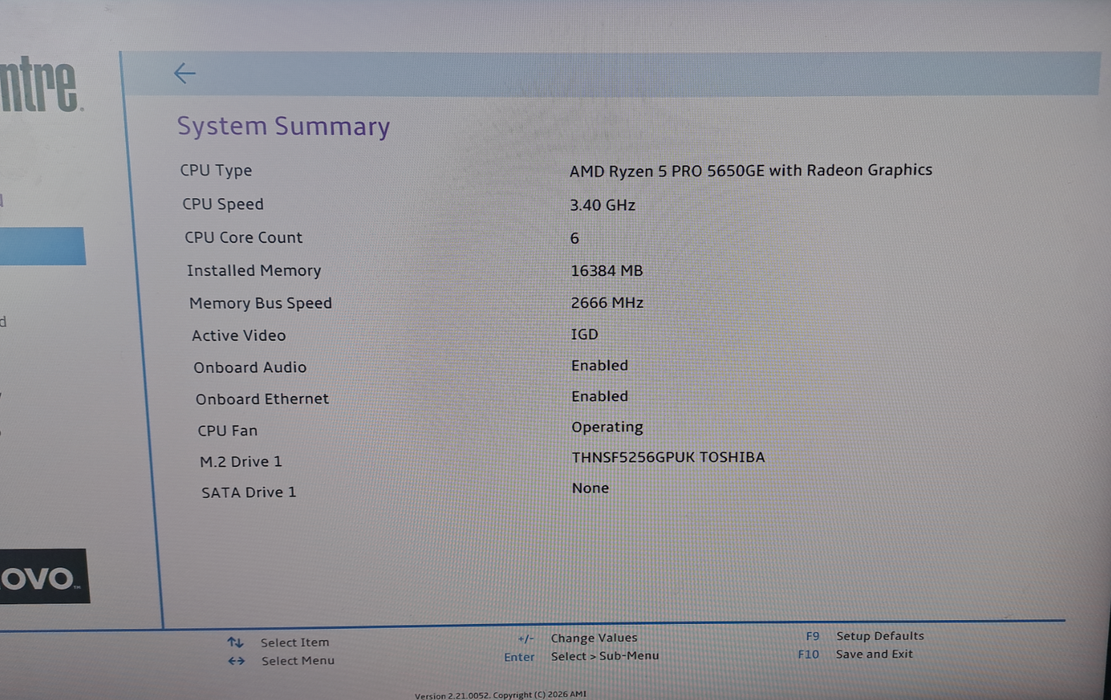Select the Memory Bus Speed label
This screenshot has width=1111, height=700.
(x=260, y=303)
